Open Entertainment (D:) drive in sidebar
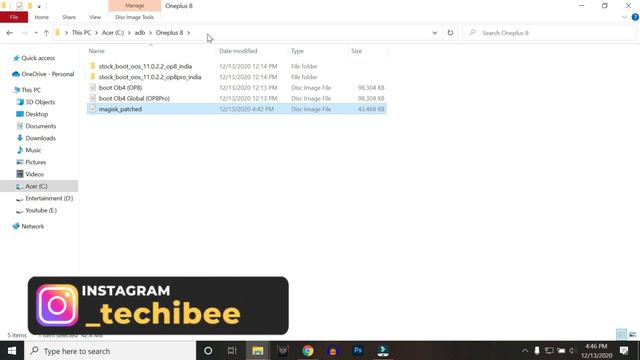This screenshot has width=640, height=360. click(x=49, y=198)
